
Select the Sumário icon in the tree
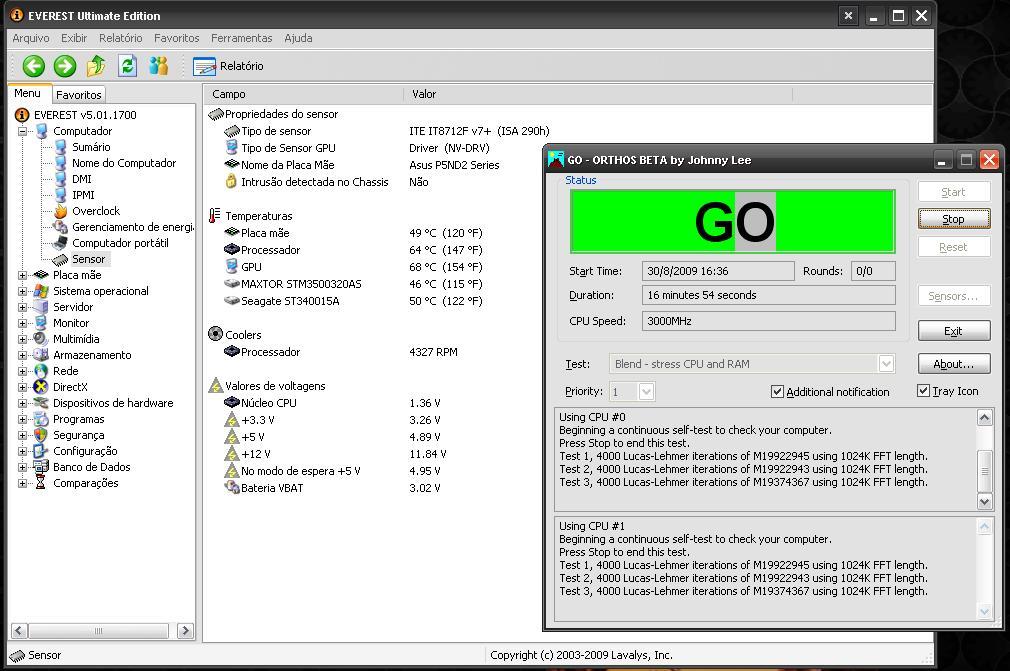61,147
